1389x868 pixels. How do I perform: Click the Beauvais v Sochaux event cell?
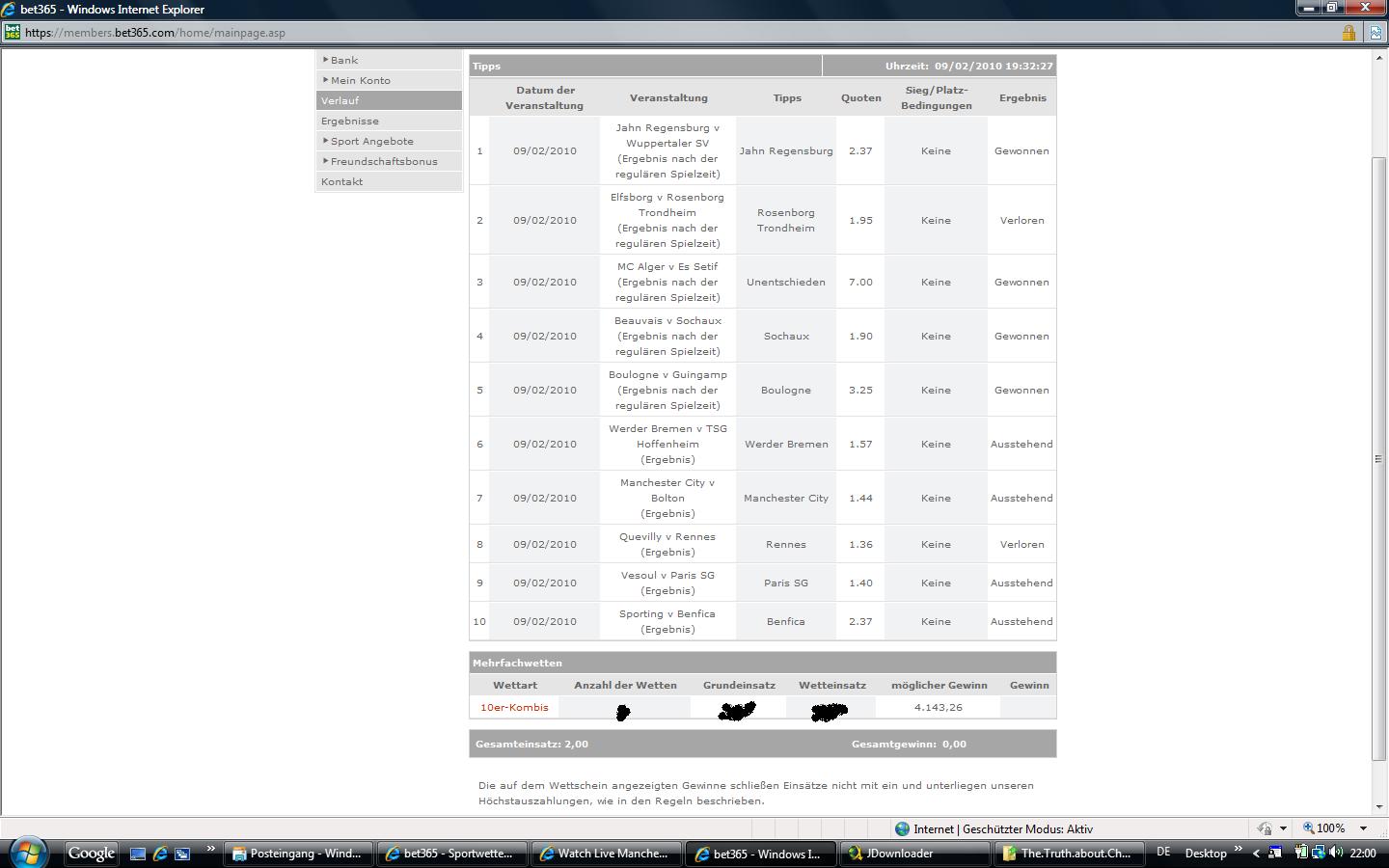click(x=667, y=336)
